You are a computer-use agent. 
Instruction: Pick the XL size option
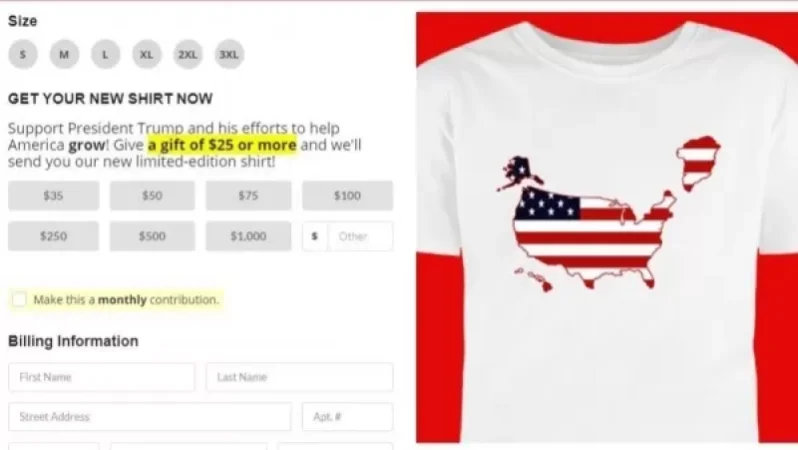pos(147,54)
